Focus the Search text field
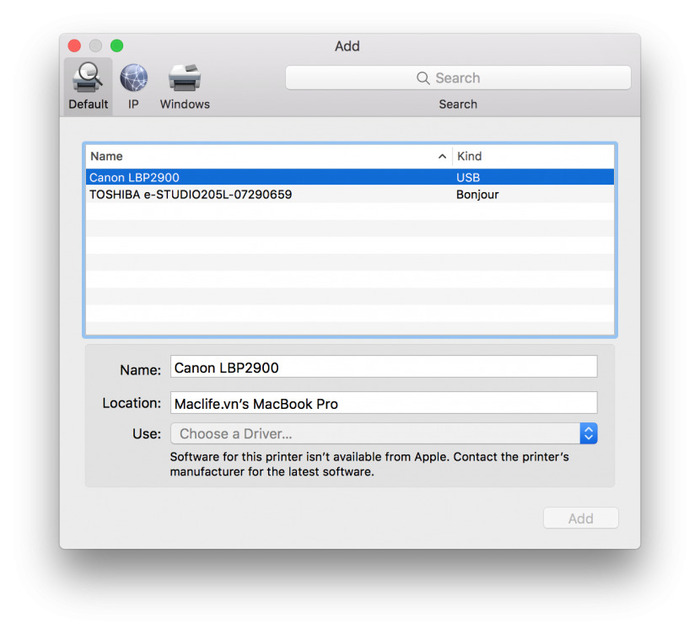Viewport: 700px width, 634px height. tap(458, 78)
